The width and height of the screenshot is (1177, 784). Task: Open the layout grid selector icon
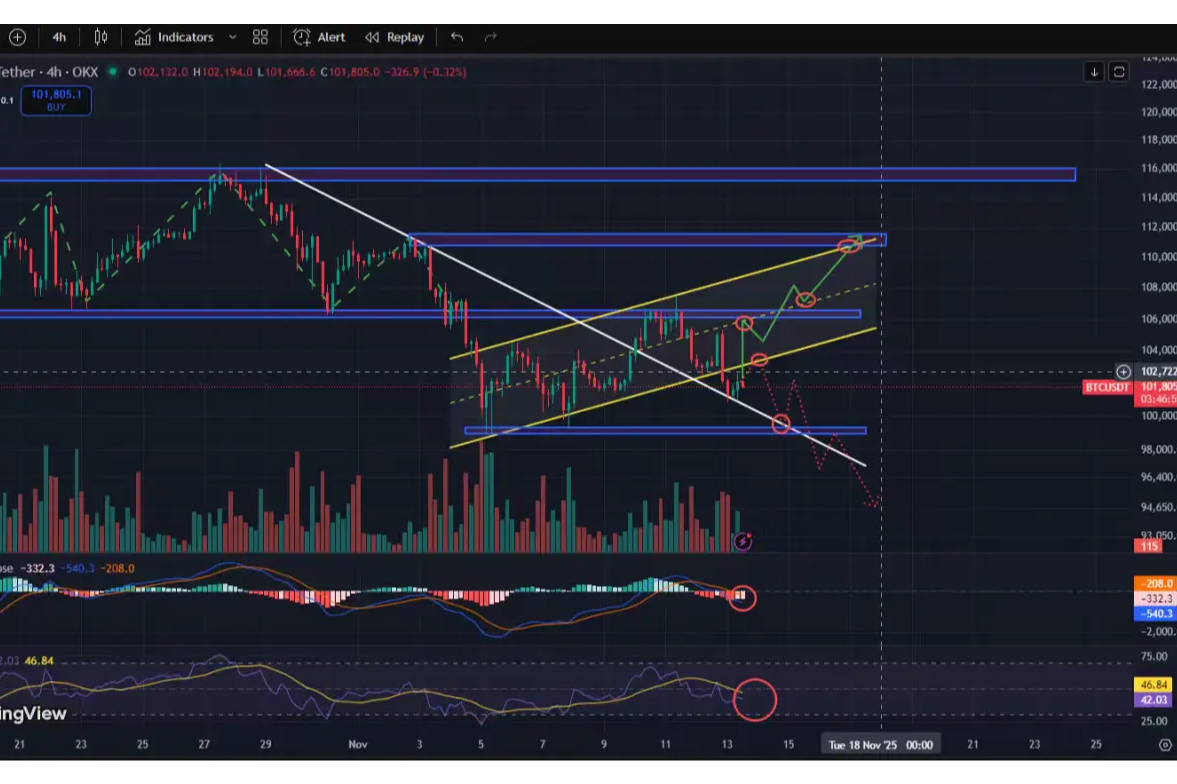(x=260, y=37)
